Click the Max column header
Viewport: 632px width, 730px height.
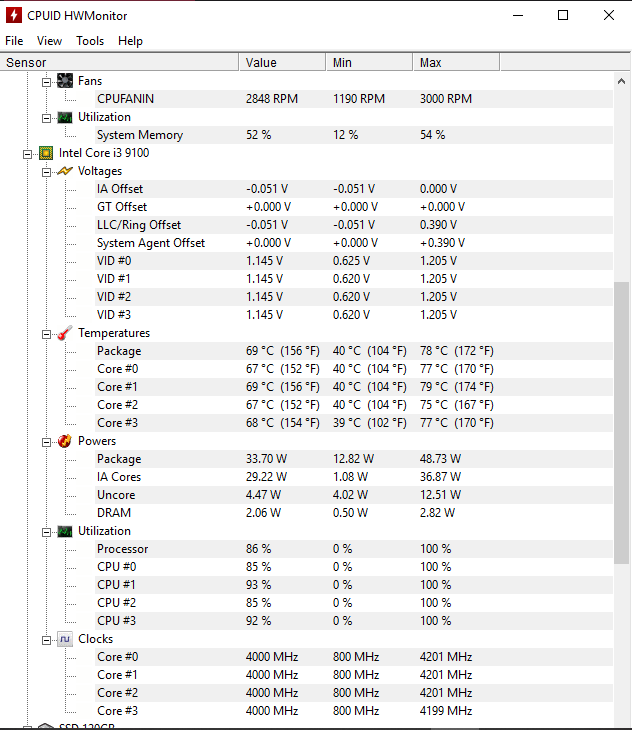(457, 62)
